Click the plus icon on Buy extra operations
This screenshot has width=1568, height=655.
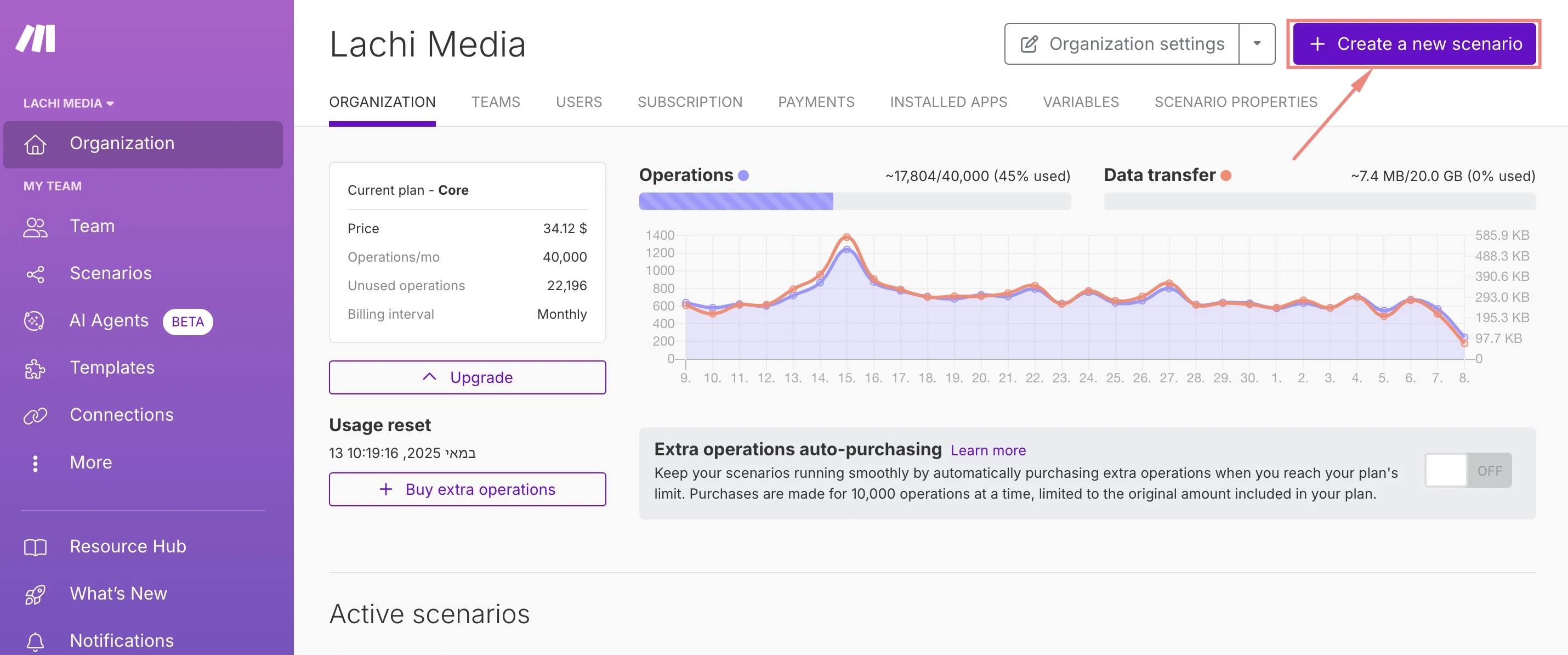click(x=386, y=489)
